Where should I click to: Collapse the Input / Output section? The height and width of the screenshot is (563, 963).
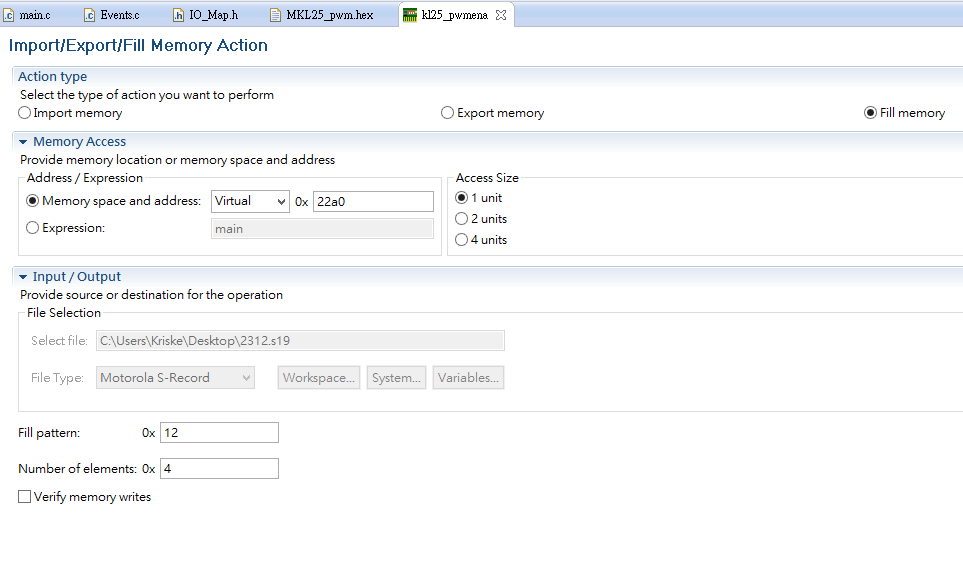23,277
